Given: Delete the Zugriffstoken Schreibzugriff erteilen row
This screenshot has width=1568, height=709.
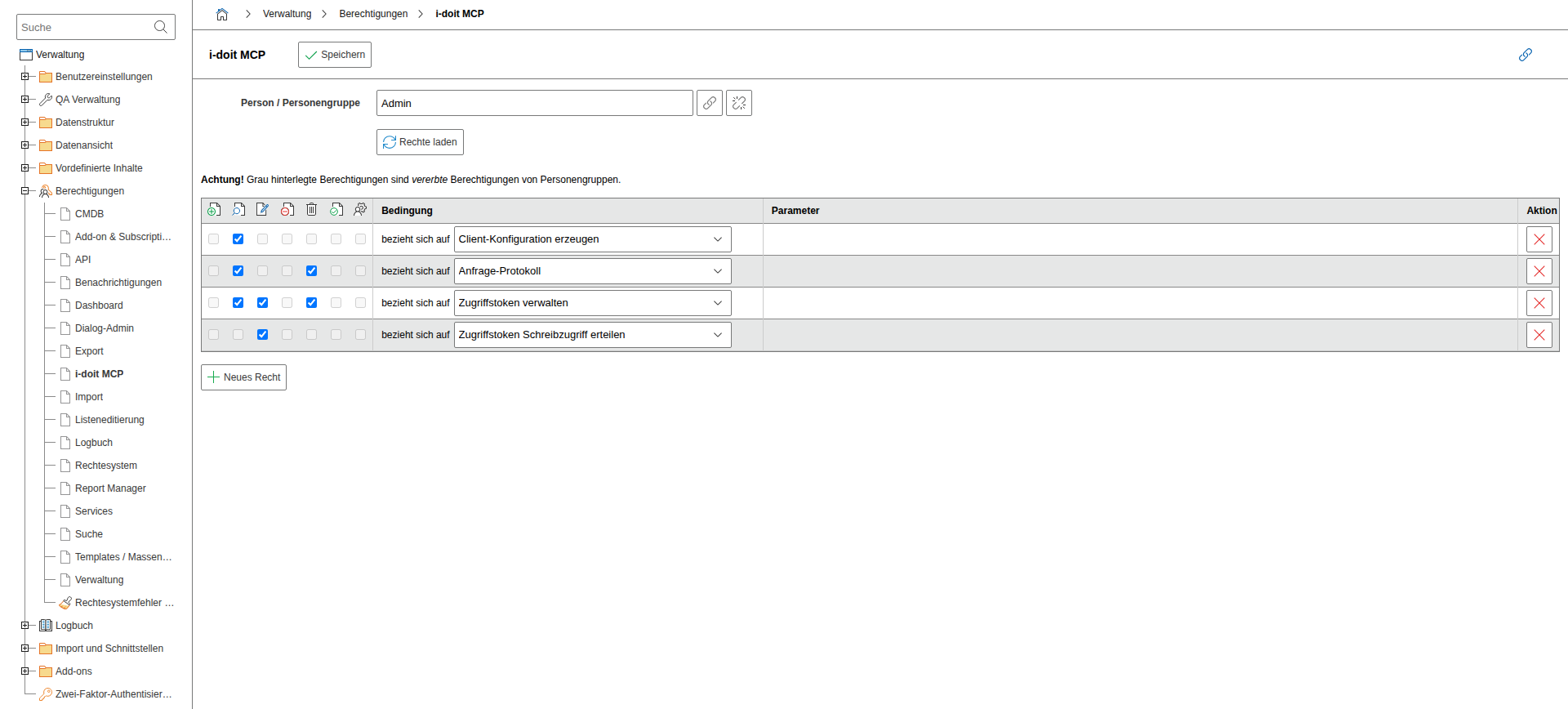Looking at the screenshot, I should pos(1539,335).
